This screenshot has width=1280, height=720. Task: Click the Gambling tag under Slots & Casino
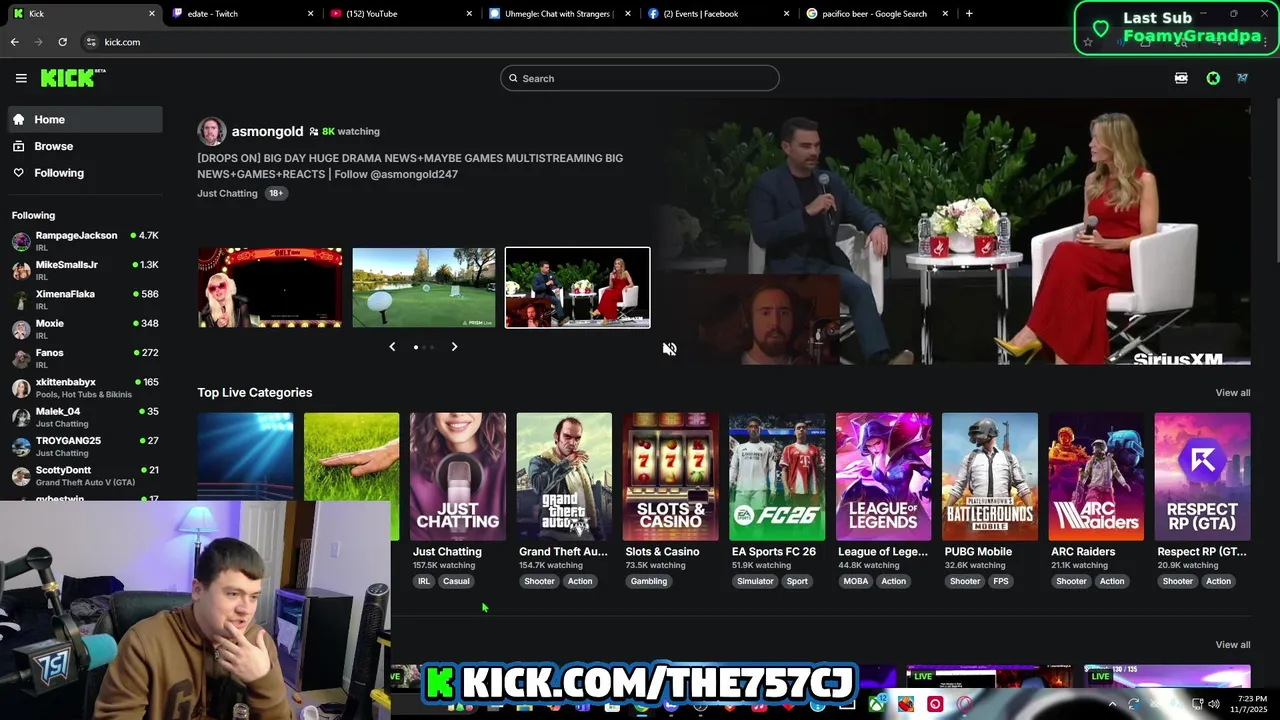(649, 581)
